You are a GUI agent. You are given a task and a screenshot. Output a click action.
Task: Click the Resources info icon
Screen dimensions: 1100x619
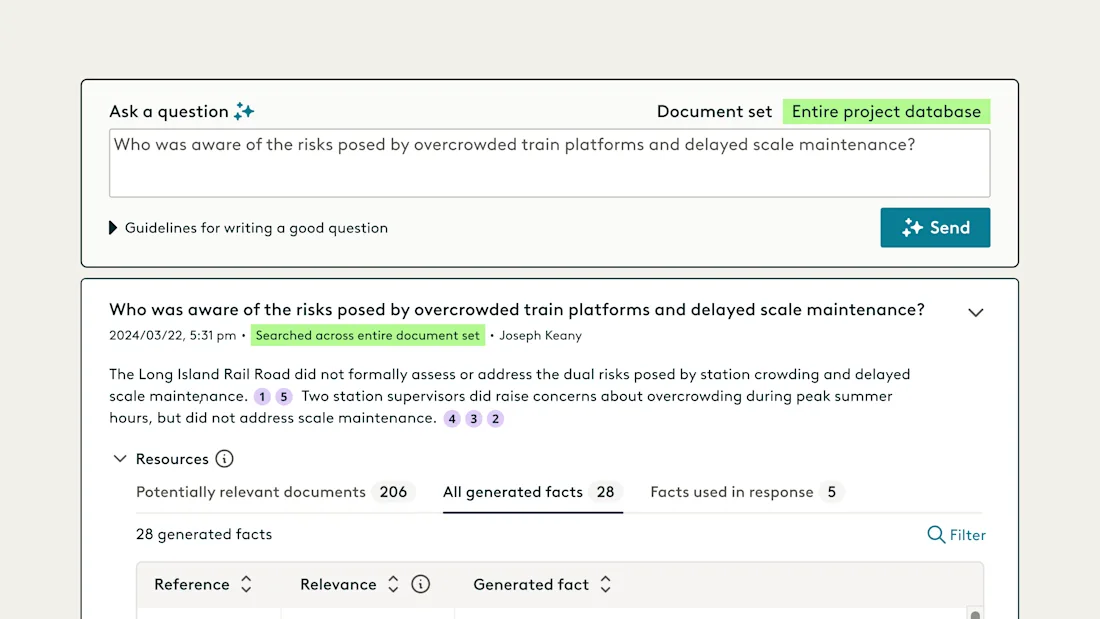(224, 459)
